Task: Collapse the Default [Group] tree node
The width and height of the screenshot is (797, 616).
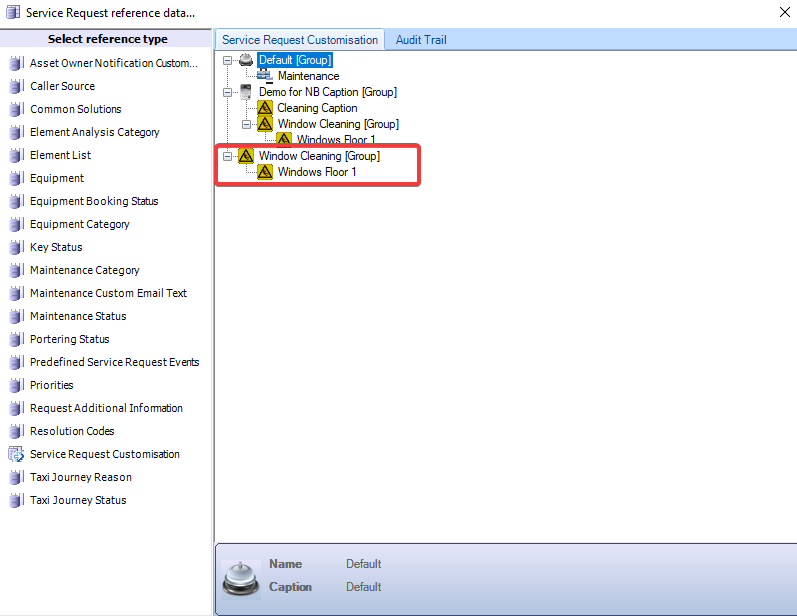Action: coord(228,60)
